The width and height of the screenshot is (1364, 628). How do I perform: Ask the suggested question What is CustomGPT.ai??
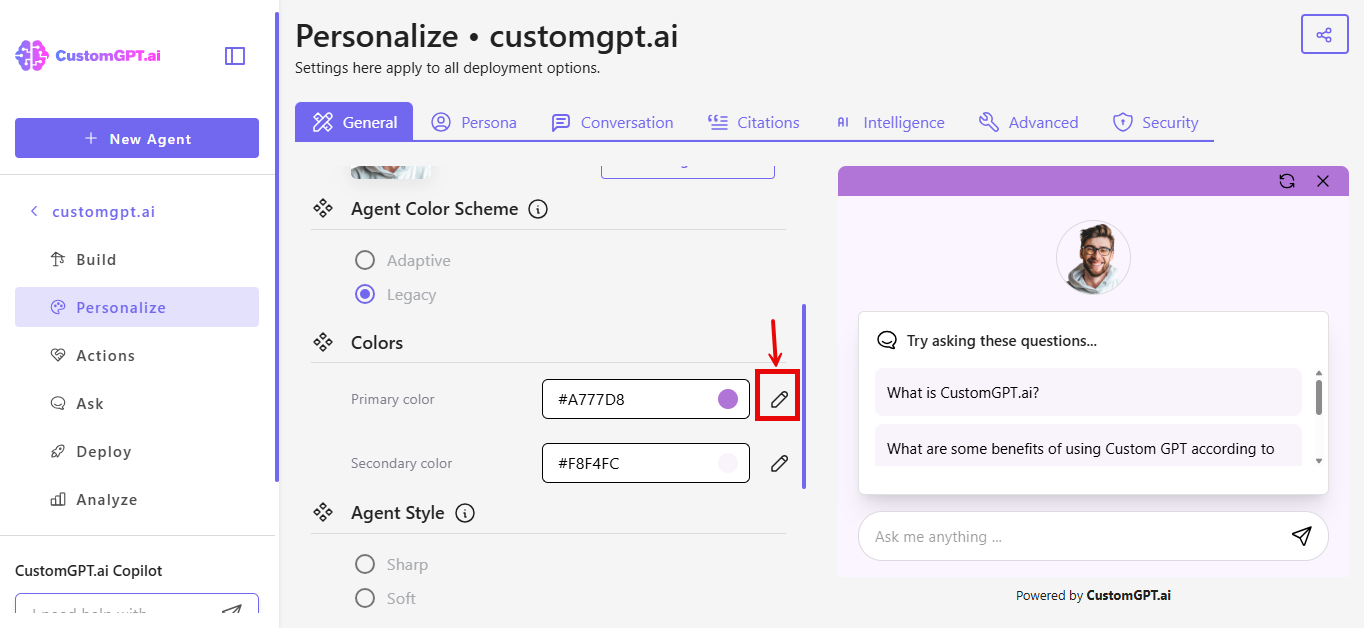coord(1087,392)
